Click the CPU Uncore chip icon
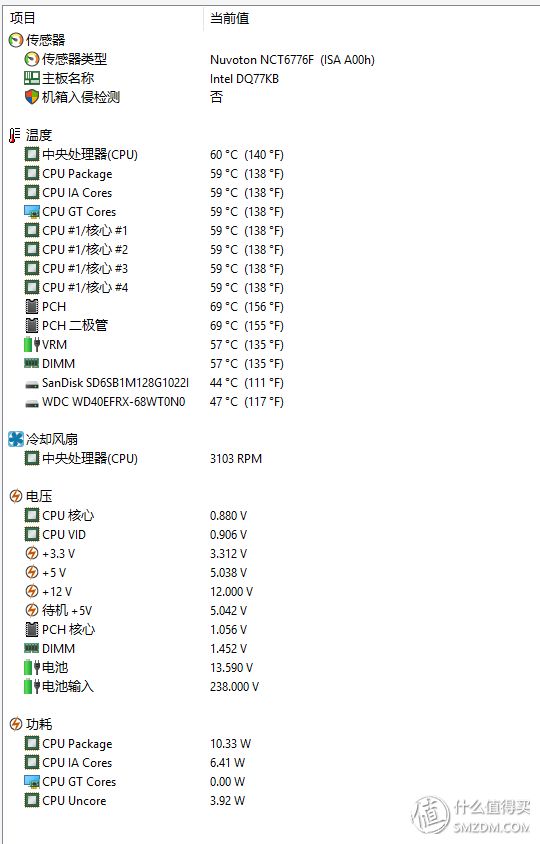This screenshot has height=844, width=540. click(32, 800)
